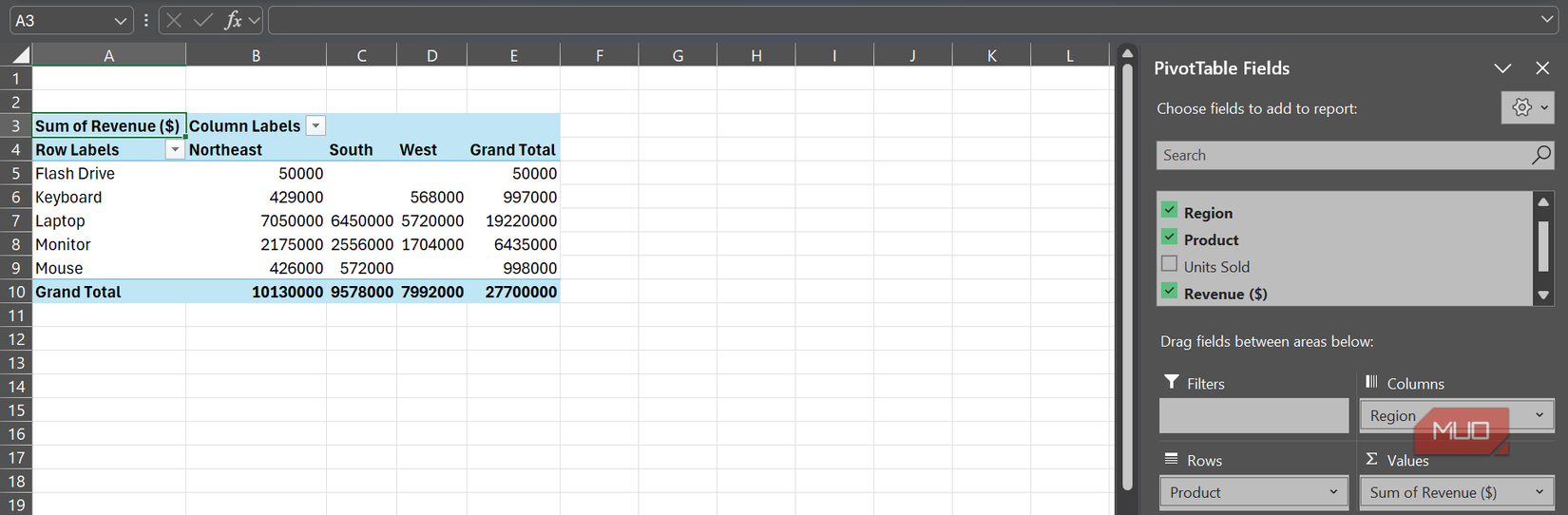Viewport: 1568px width, 515px height.
Task: Select the cell containing 9578000
Action: 361,292
